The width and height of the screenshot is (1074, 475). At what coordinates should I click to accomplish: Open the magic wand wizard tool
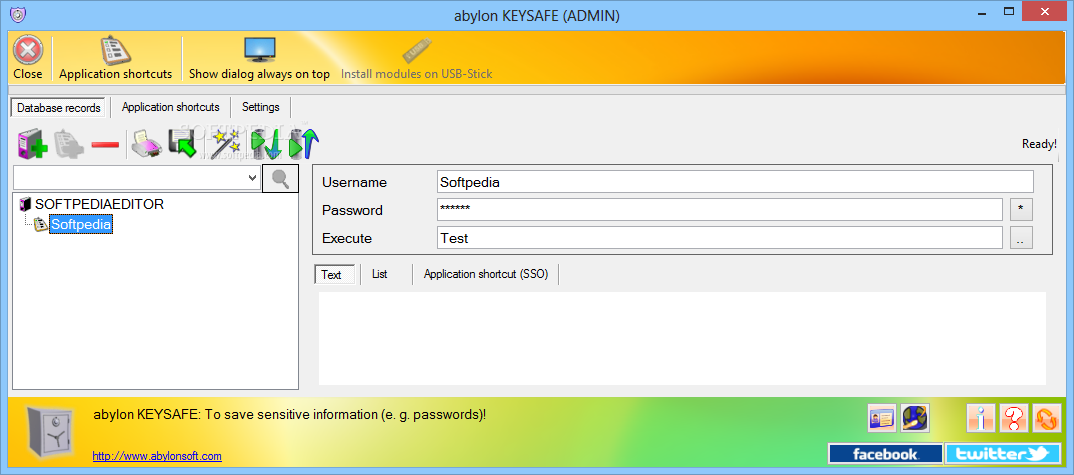[226, 144]
